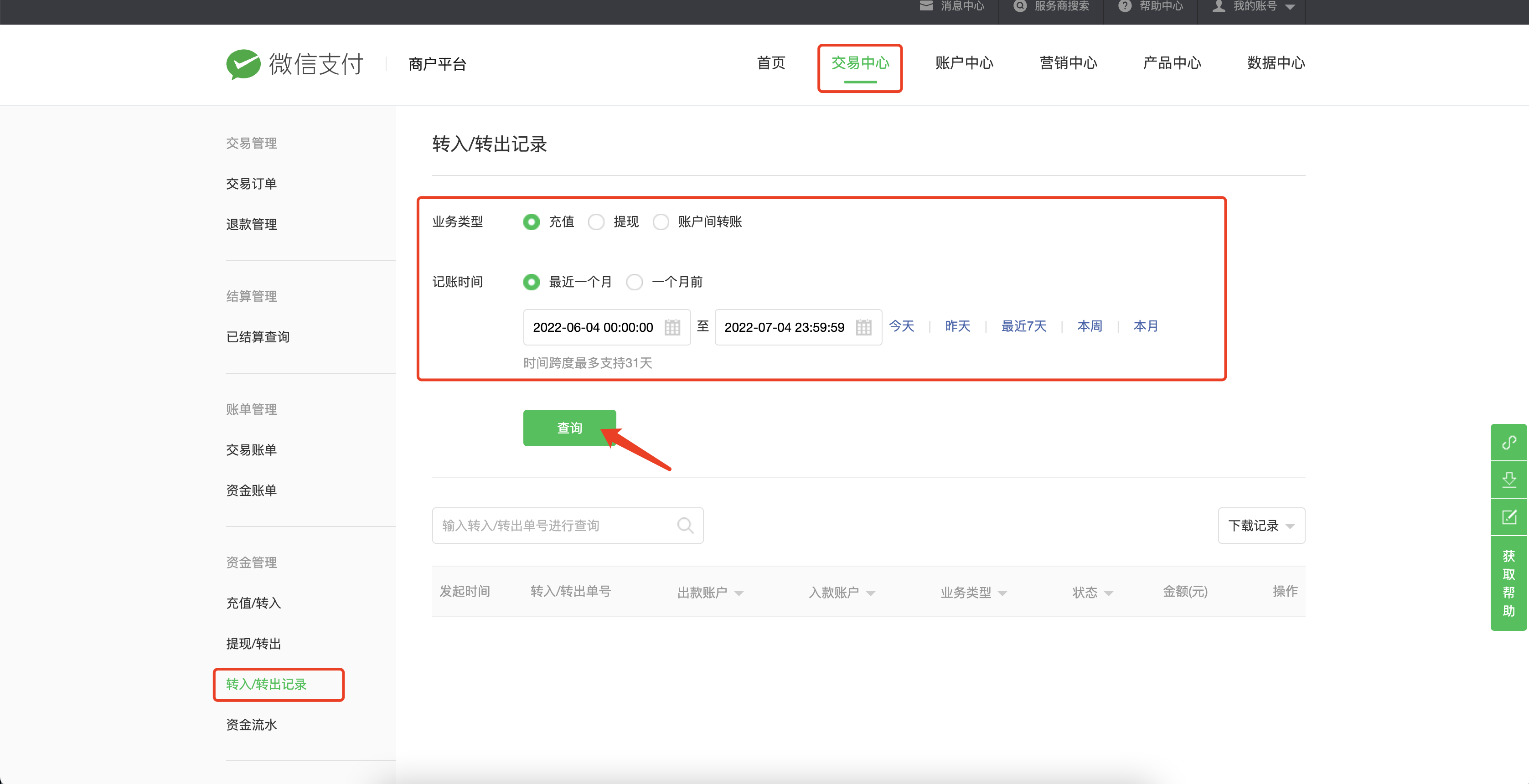Click 转入/转出单号 column header
Screen dimensions: 1529x784
(x=570, y=591)
